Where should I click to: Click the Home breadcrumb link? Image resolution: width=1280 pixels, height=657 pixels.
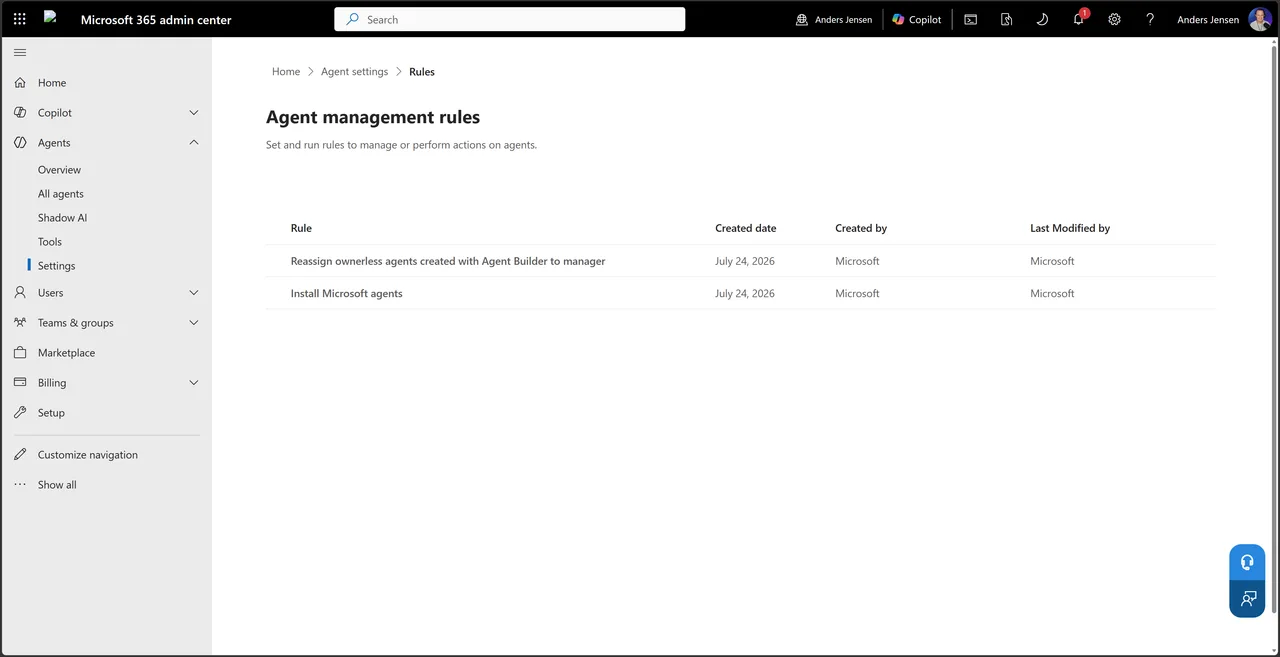point(286,72)
